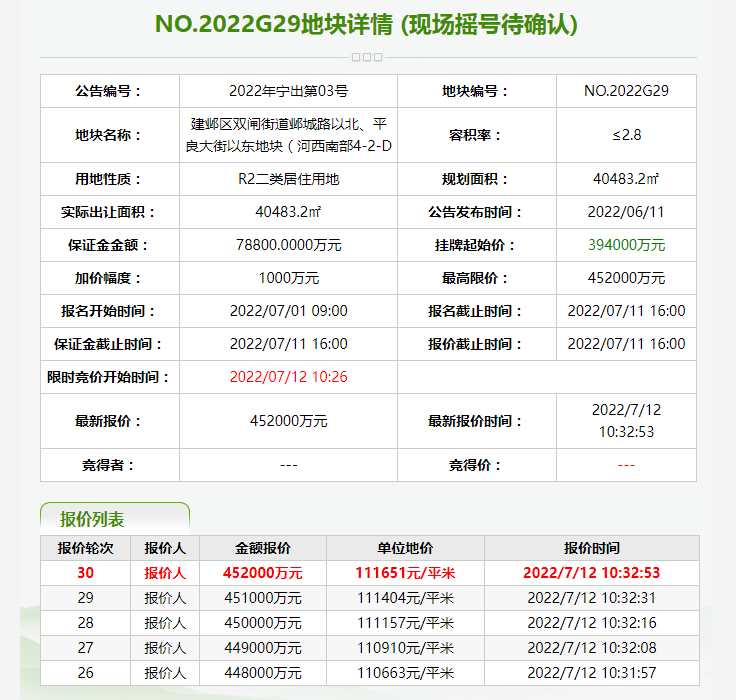Click the 地块名称 label
The width and height of the screenshot is (736, 700).
[109, 135]
